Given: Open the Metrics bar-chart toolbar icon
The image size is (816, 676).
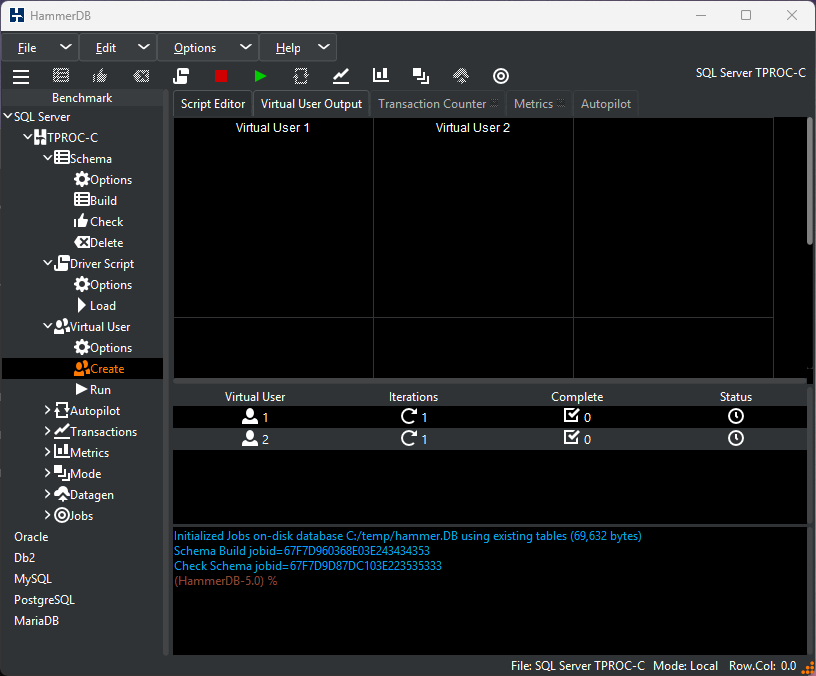Looking at the screenshot, I should [380, 75].
